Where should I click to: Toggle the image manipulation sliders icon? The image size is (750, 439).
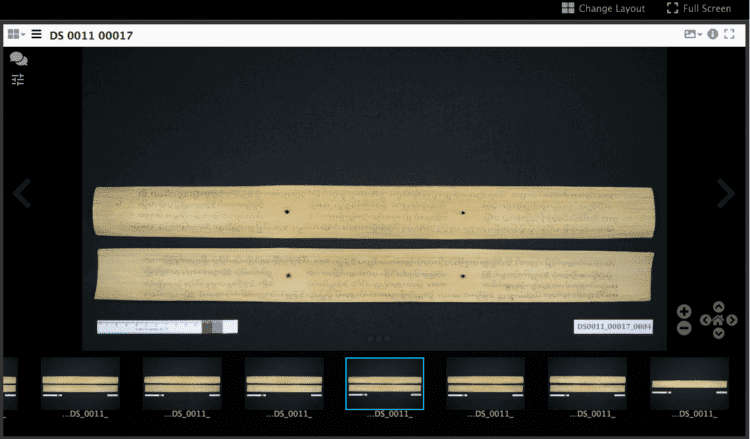point(18,80)
